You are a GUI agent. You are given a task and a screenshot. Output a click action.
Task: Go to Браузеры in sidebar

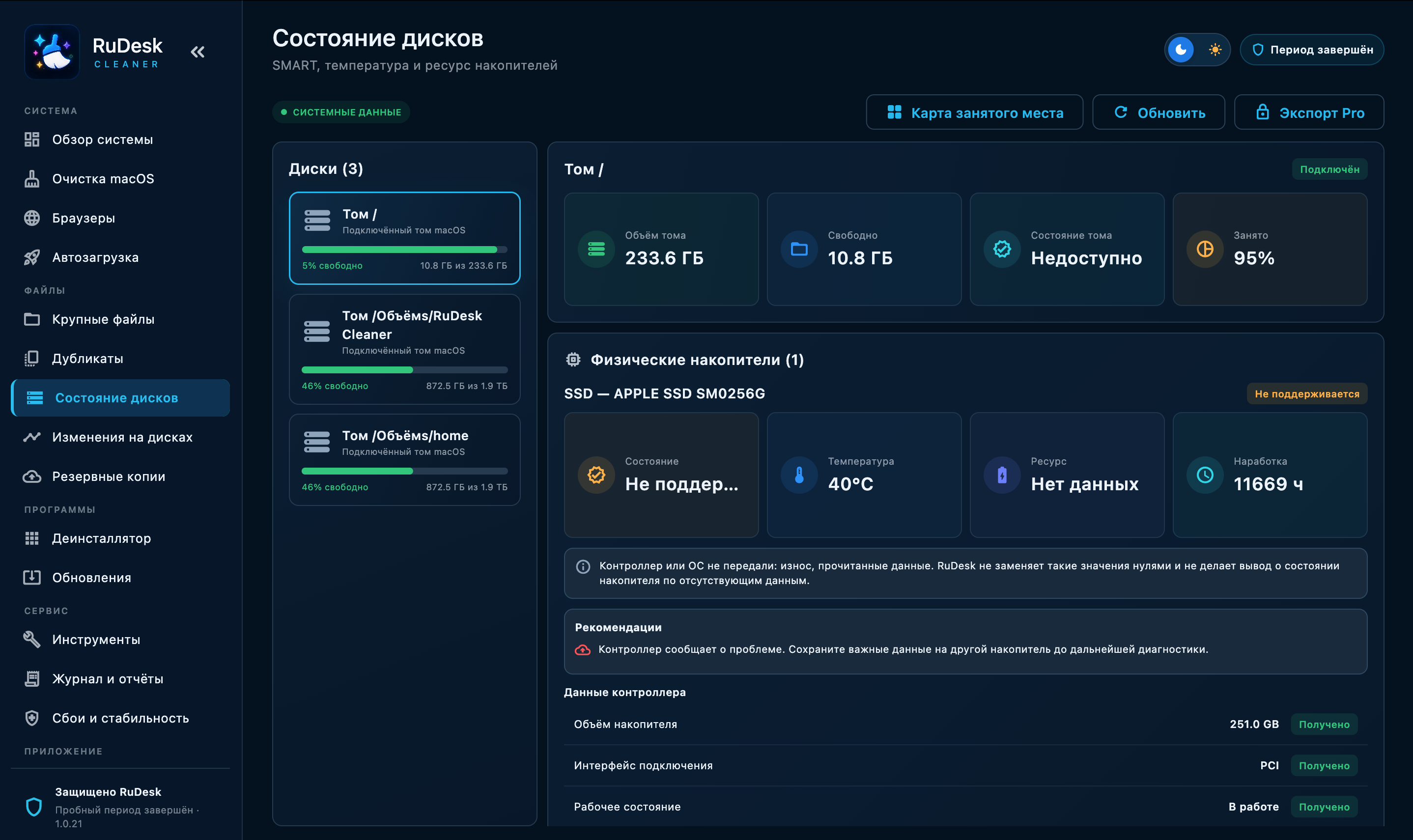(x=120, y=218)
